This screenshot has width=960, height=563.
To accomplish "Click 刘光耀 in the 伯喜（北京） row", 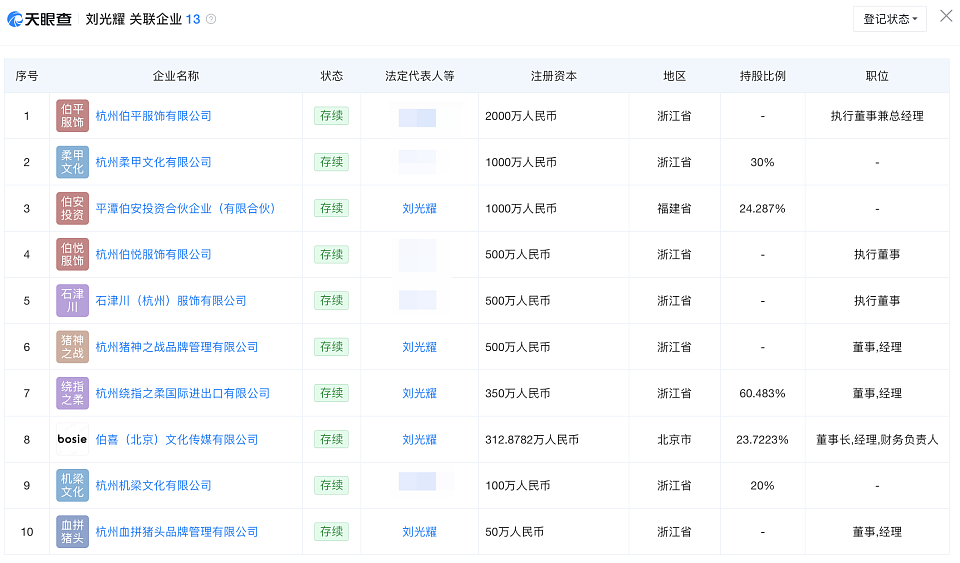I will coord(419,439).
